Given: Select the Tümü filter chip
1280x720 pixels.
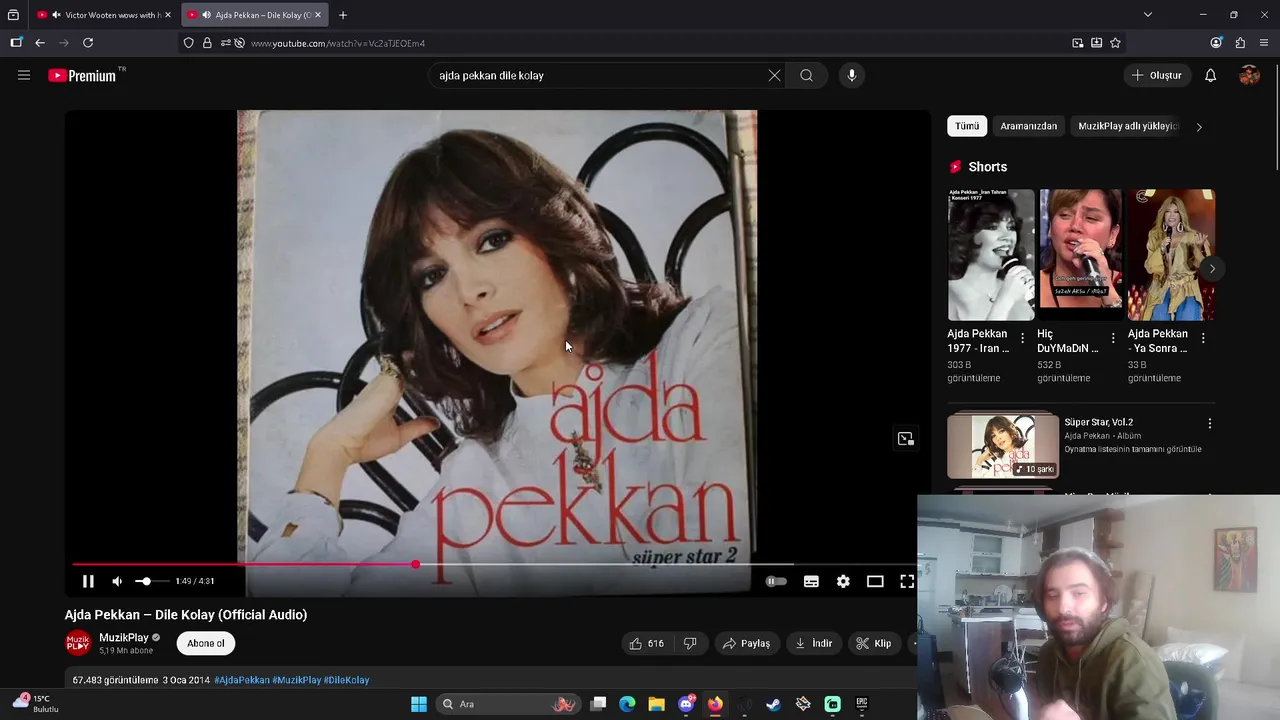Looking at the screenshot, I should point(967,126).
